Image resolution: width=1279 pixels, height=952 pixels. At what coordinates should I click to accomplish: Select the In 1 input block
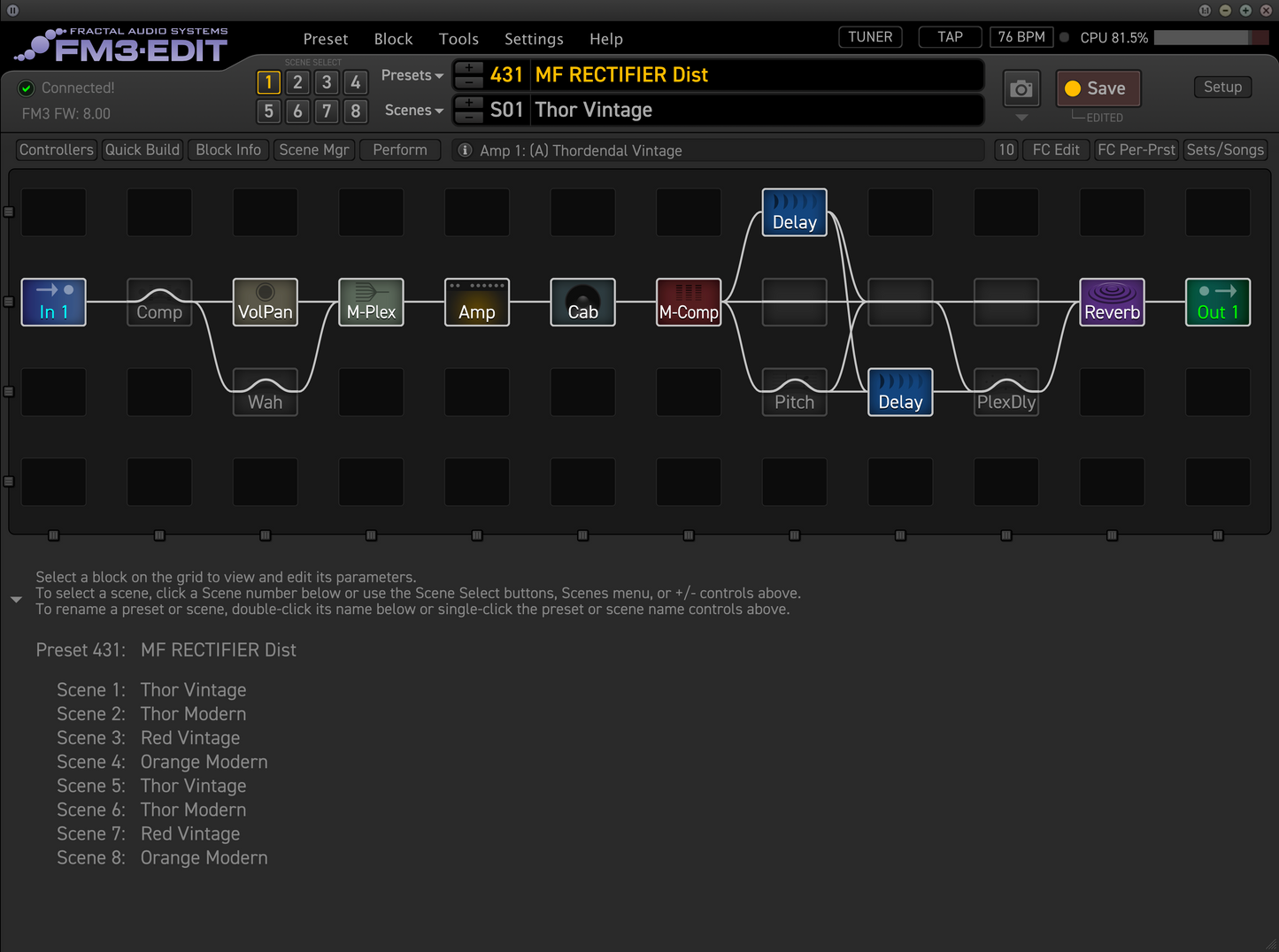pyautogui.click(x=53, y=302)
